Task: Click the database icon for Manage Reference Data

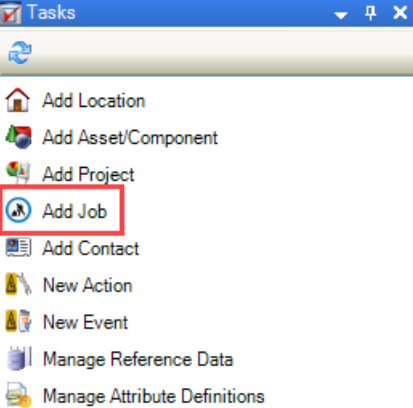Action: 19,358
